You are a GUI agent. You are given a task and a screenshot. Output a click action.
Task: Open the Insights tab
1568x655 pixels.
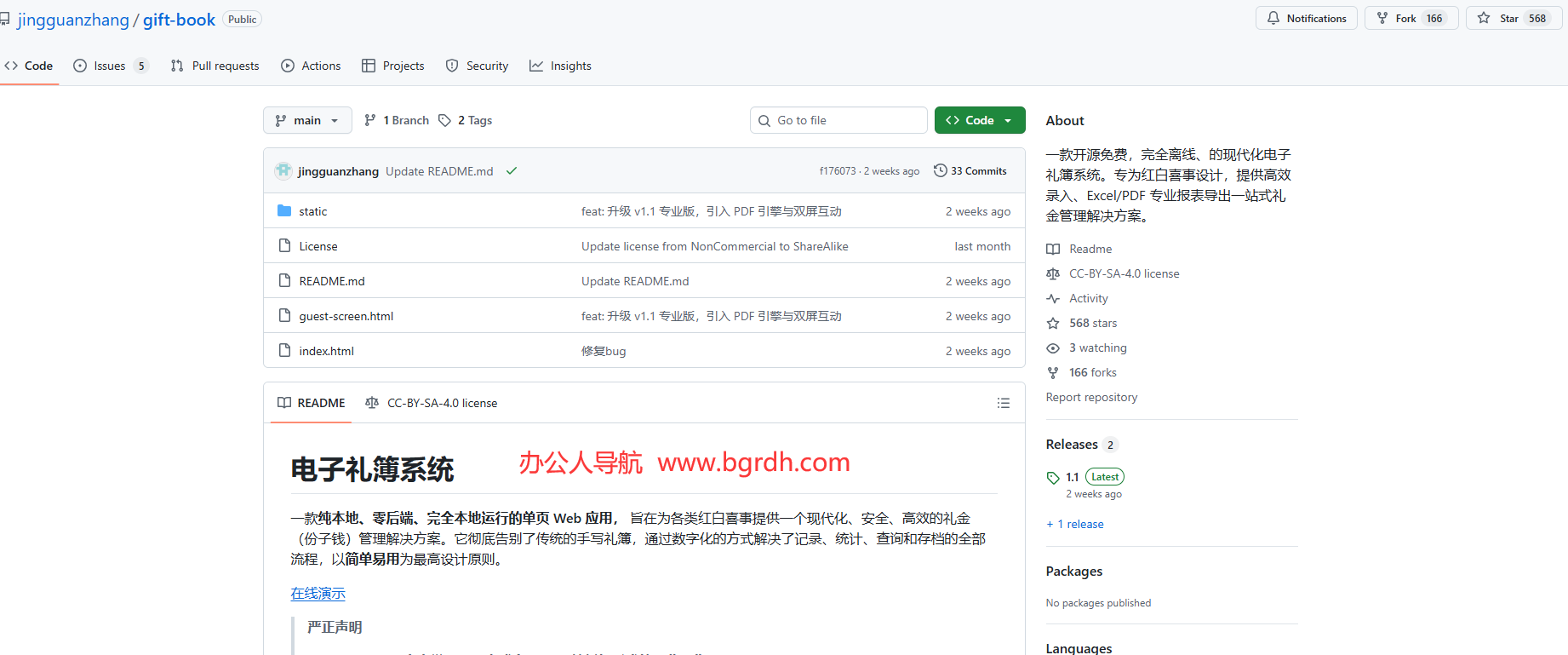(x=560, y=66)
